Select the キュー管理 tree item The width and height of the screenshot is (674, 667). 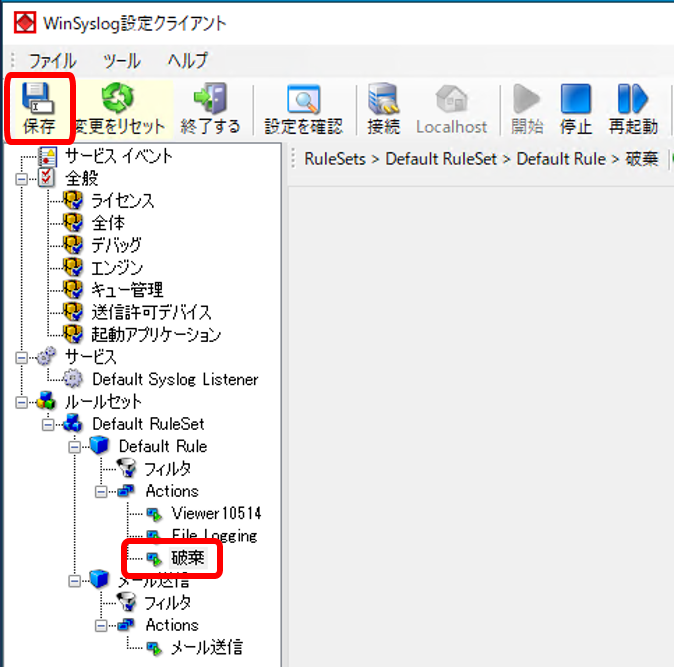tap(127, 290)
